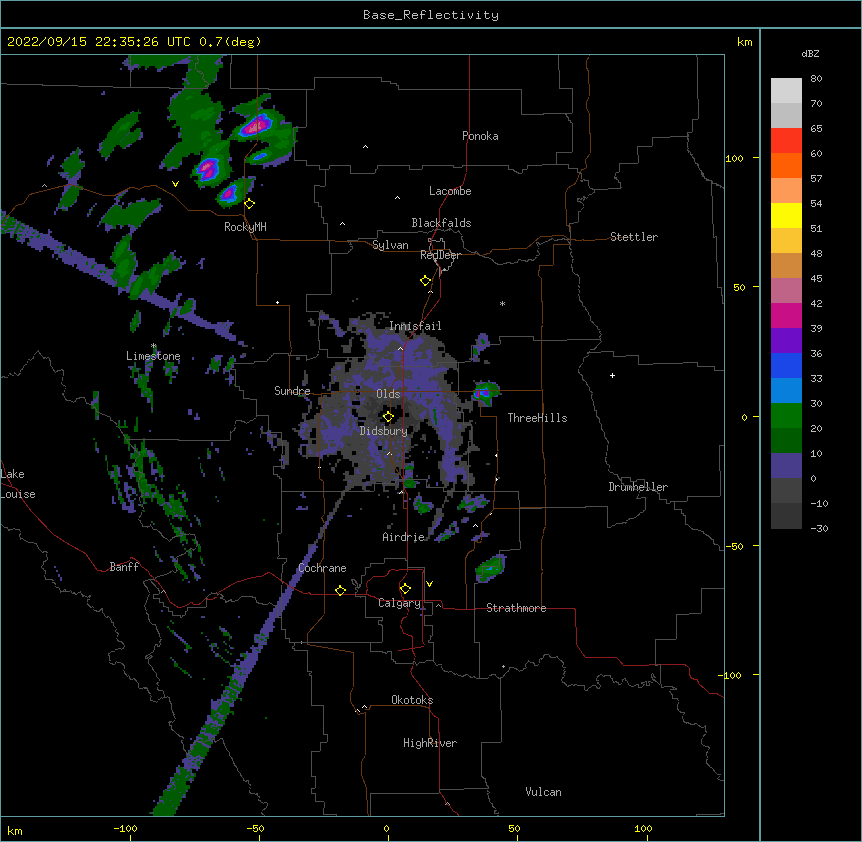Select the Stettler label
The image size is (862, 842).
point(634,237)
